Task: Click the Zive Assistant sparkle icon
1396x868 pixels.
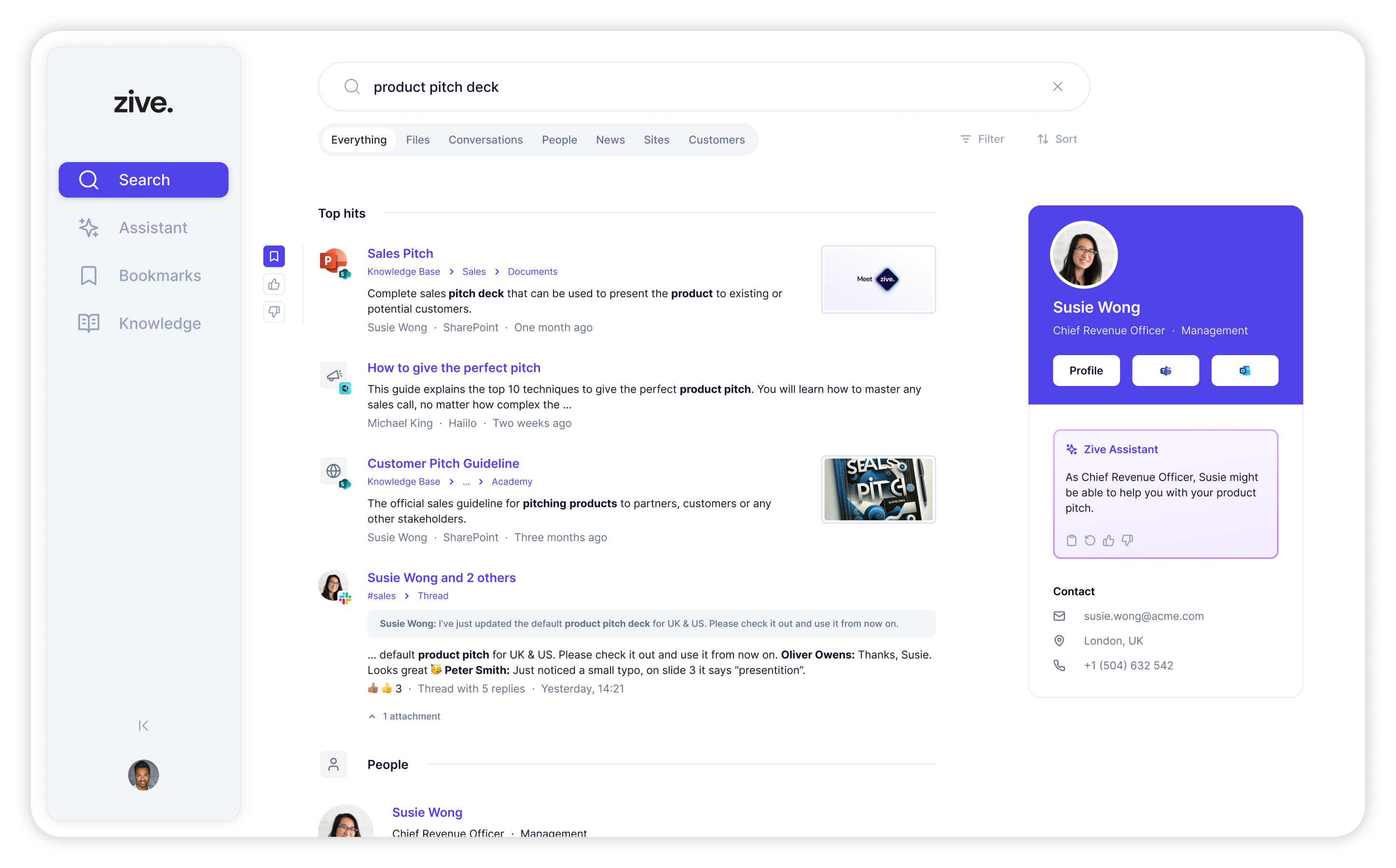Action: (1071, 450)
